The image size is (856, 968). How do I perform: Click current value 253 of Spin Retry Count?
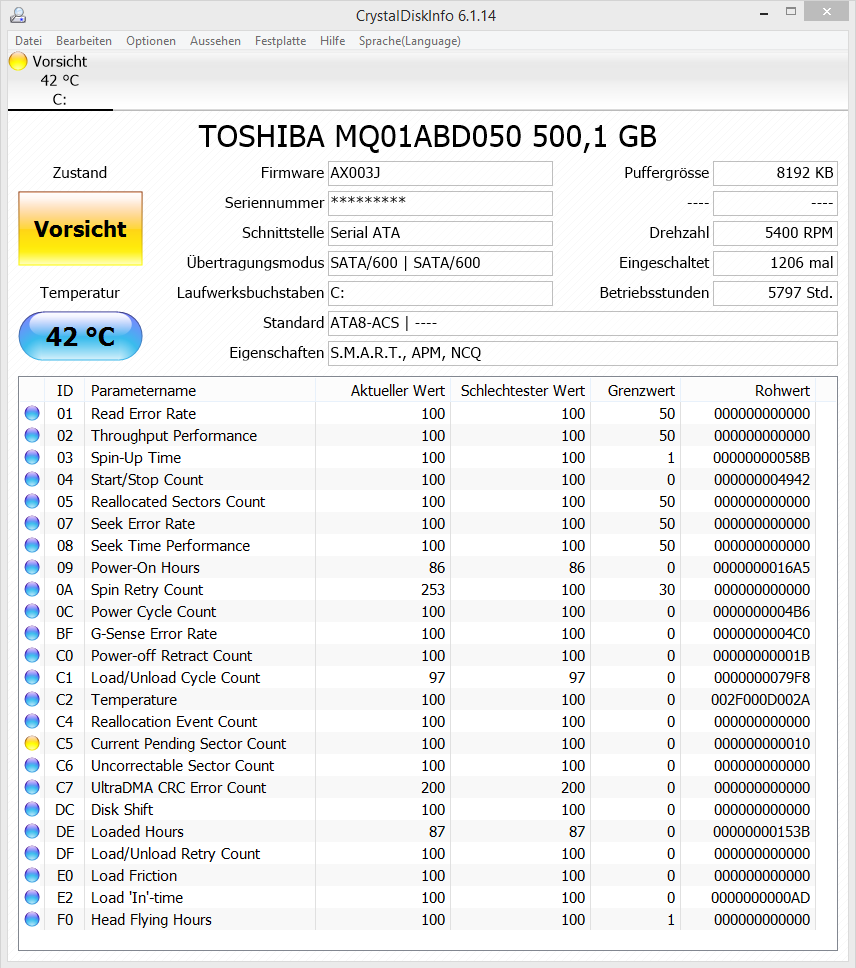[433, 590]
